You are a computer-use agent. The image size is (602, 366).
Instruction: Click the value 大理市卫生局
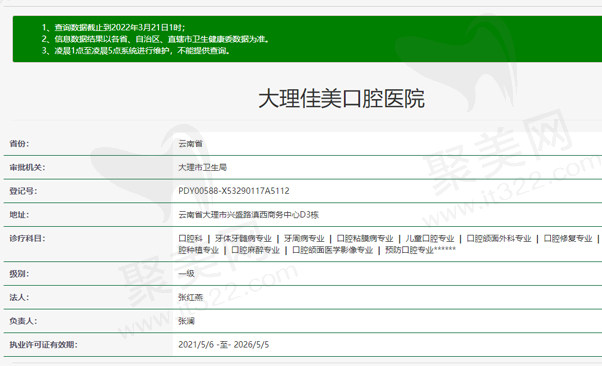point(202,167)
